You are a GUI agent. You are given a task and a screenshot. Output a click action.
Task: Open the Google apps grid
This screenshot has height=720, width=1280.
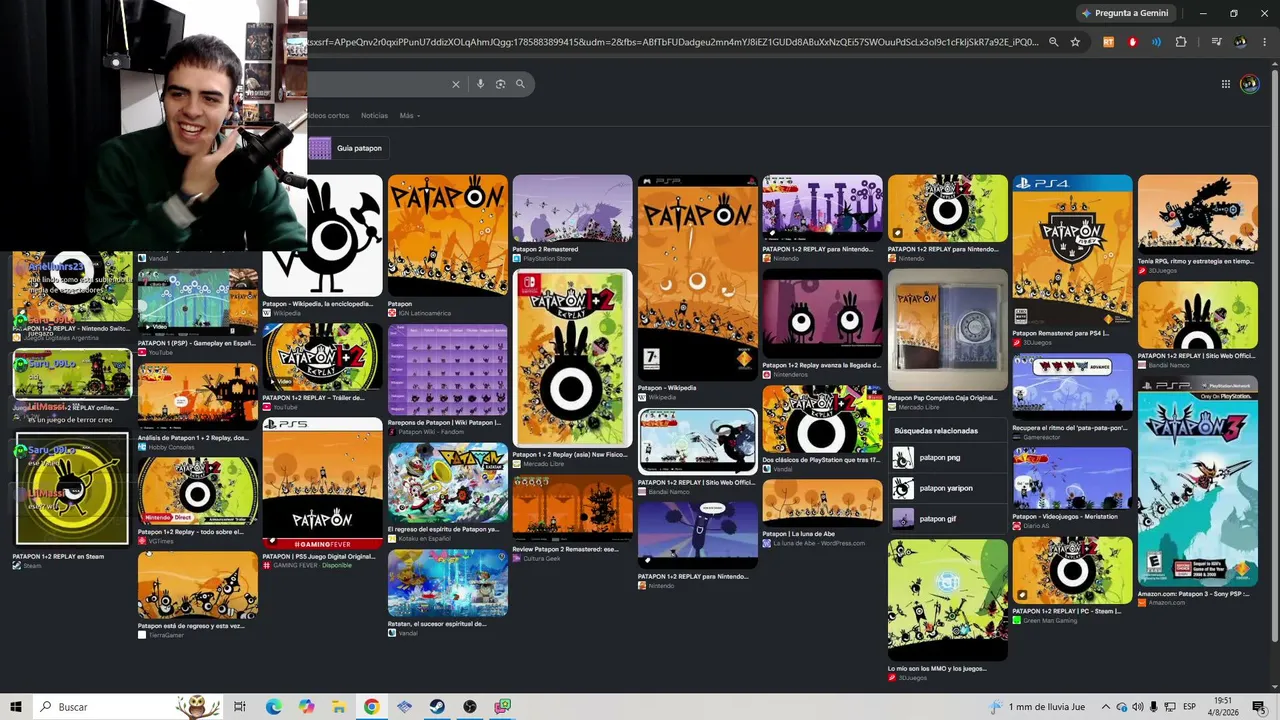click(1225, 84)
